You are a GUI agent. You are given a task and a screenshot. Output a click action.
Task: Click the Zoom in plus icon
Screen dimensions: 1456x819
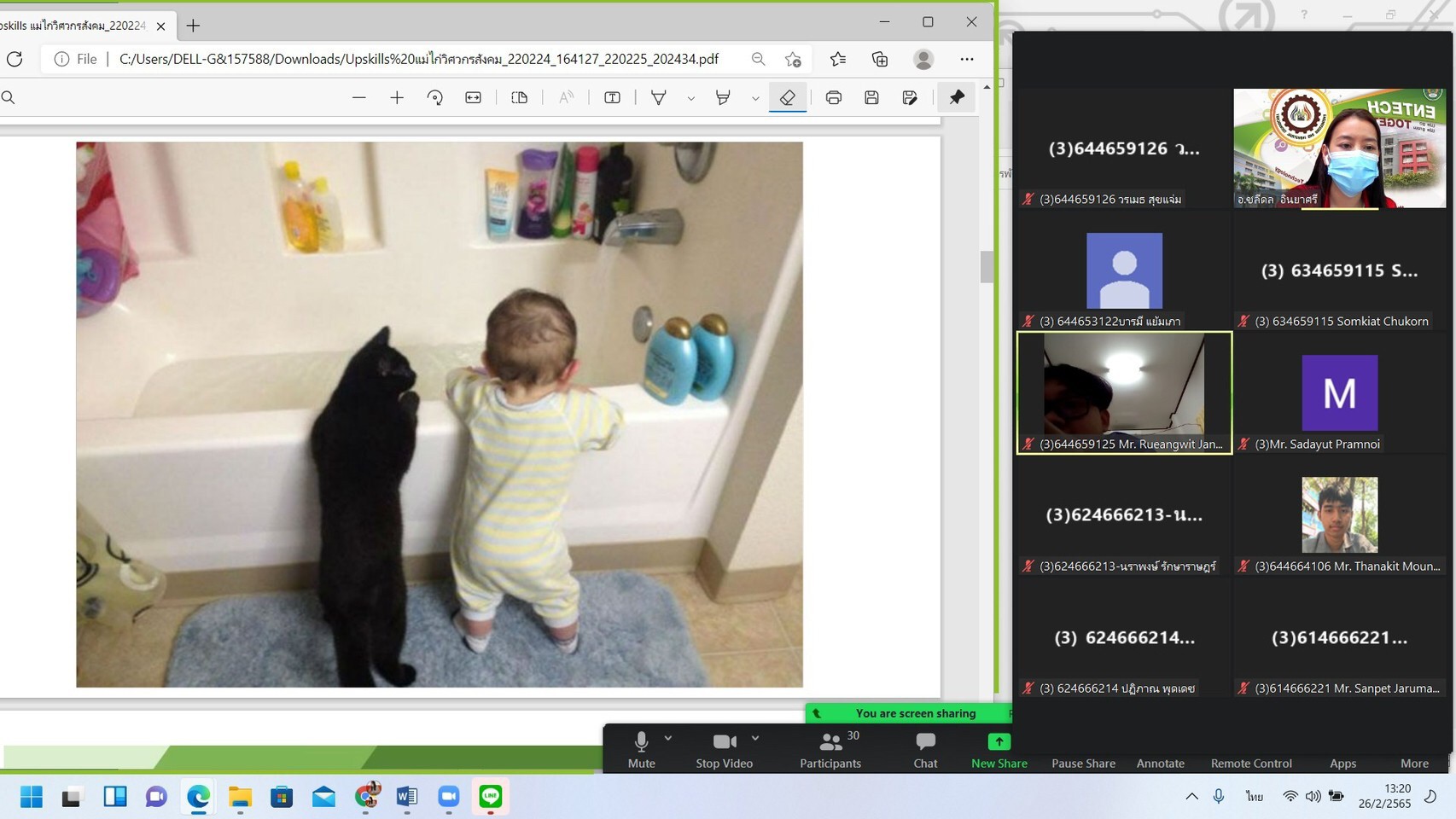397,97
